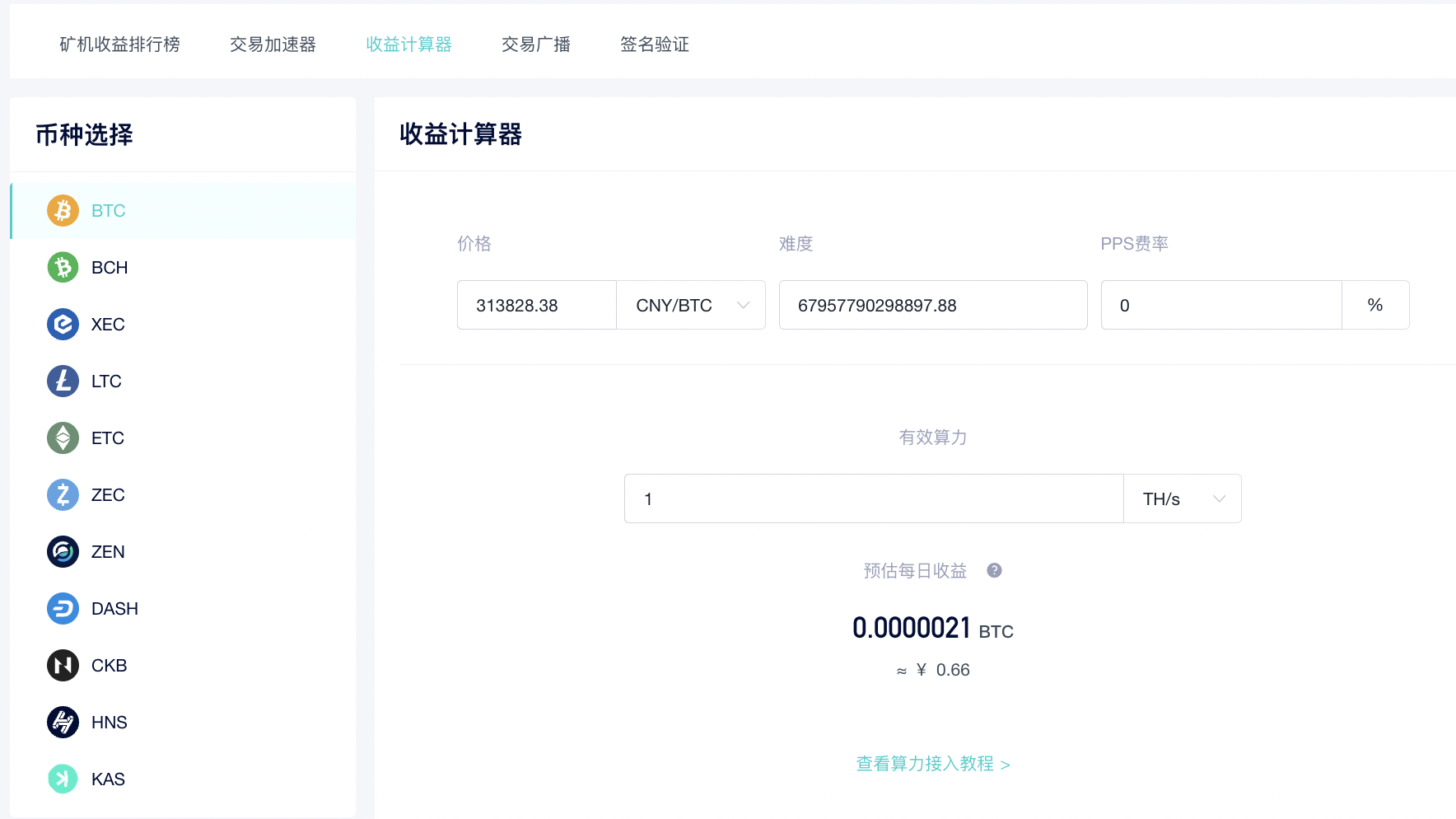Select the ZEC coin icon
Viewport: 1456px width, 819px height.
(x=63, y=495)
